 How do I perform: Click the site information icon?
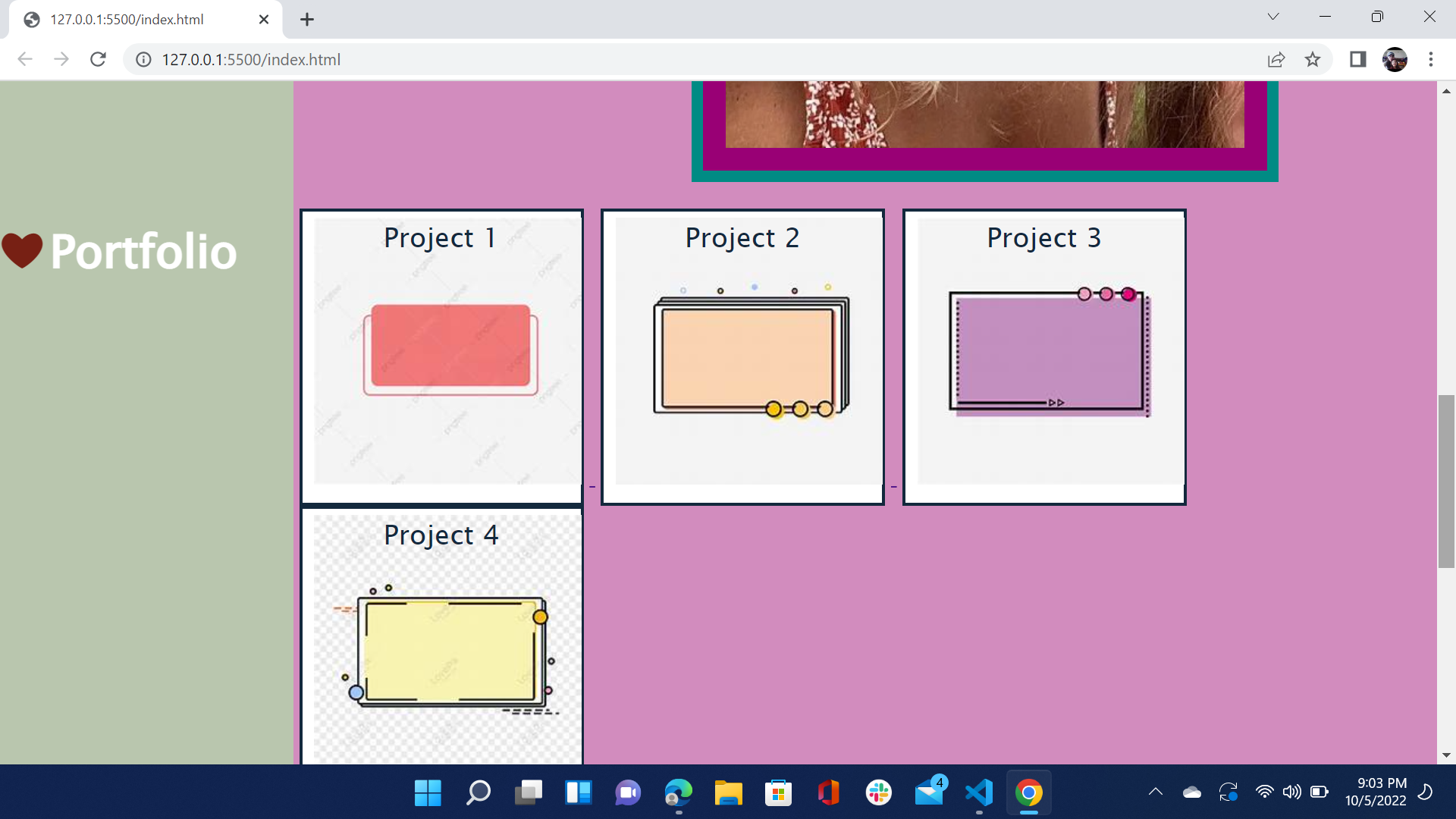coord(143,59)
